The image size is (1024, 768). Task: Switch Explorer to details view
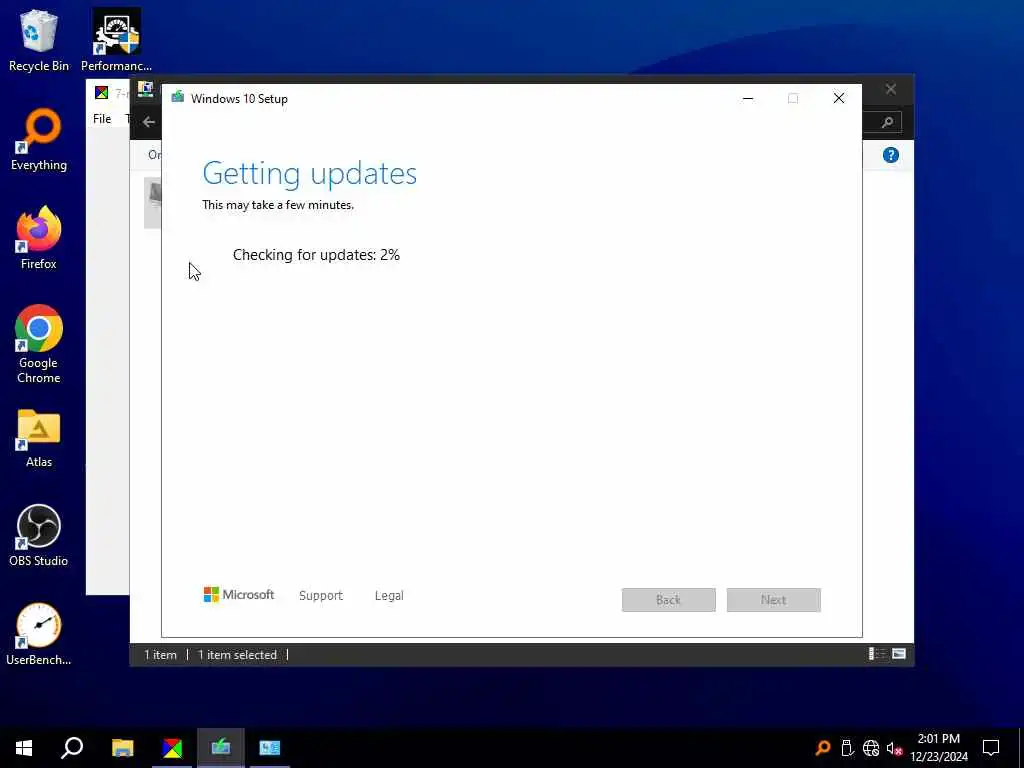876,654
